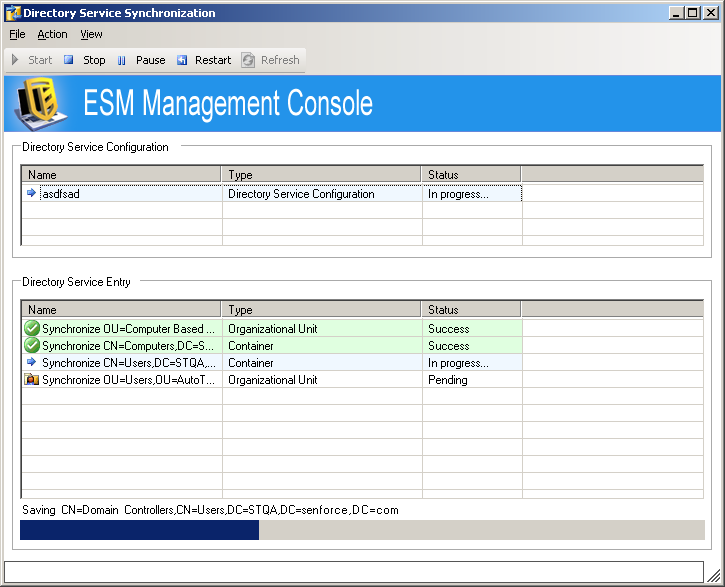
Task: Click the synchronization progress bar
Action: pyautogui.click(x=362, y=530)
